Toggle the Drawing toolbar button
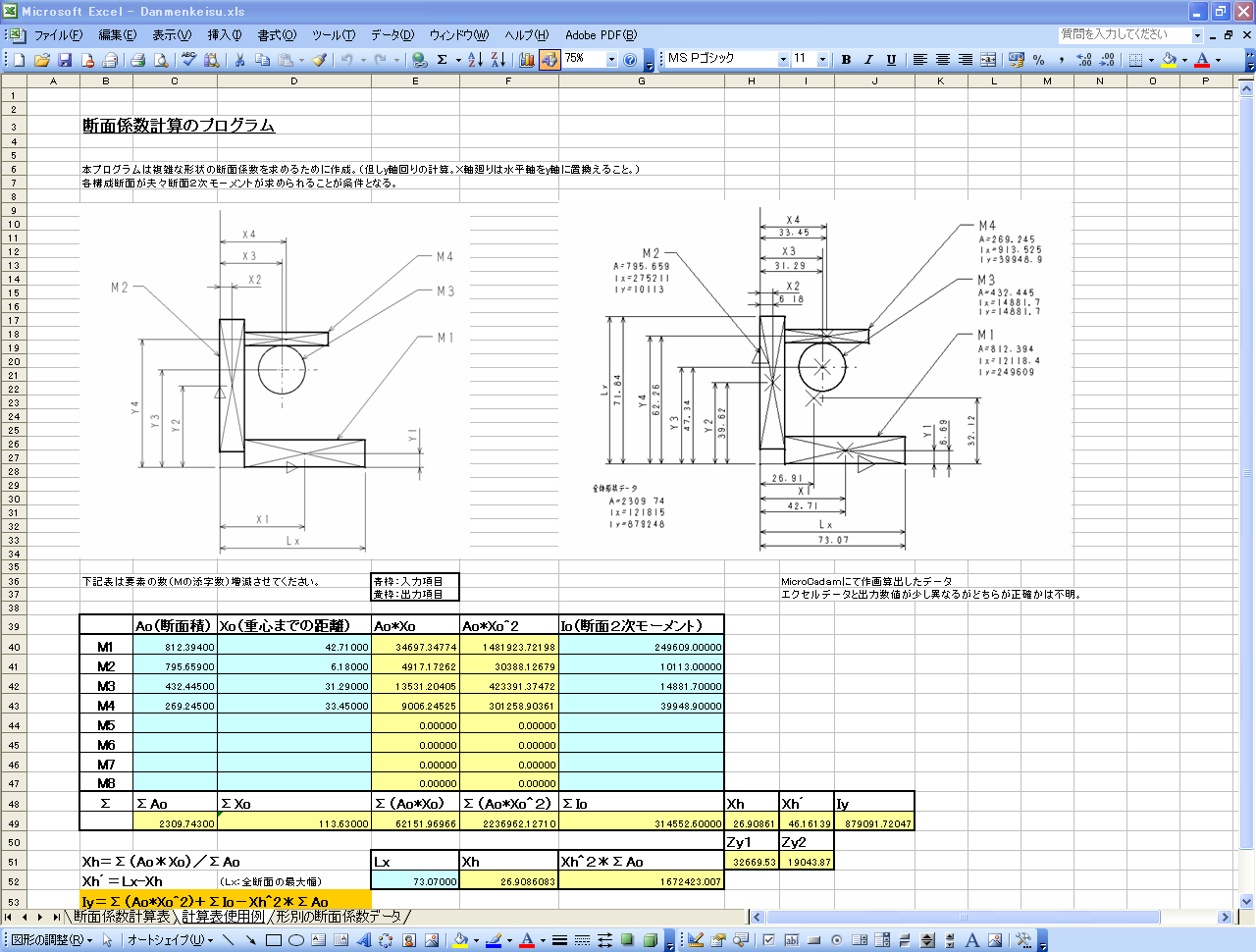 [x=549, y=60]
